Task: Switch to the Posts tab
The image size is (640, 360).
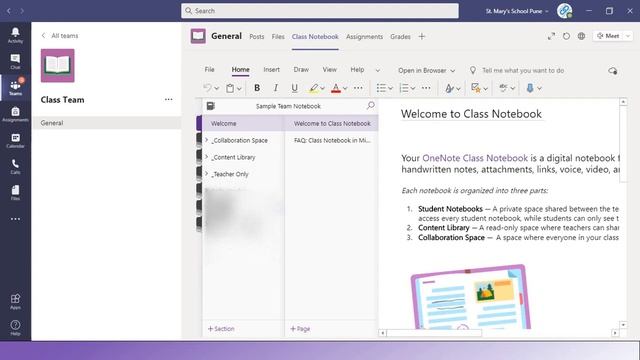Action: pos(257,37)
